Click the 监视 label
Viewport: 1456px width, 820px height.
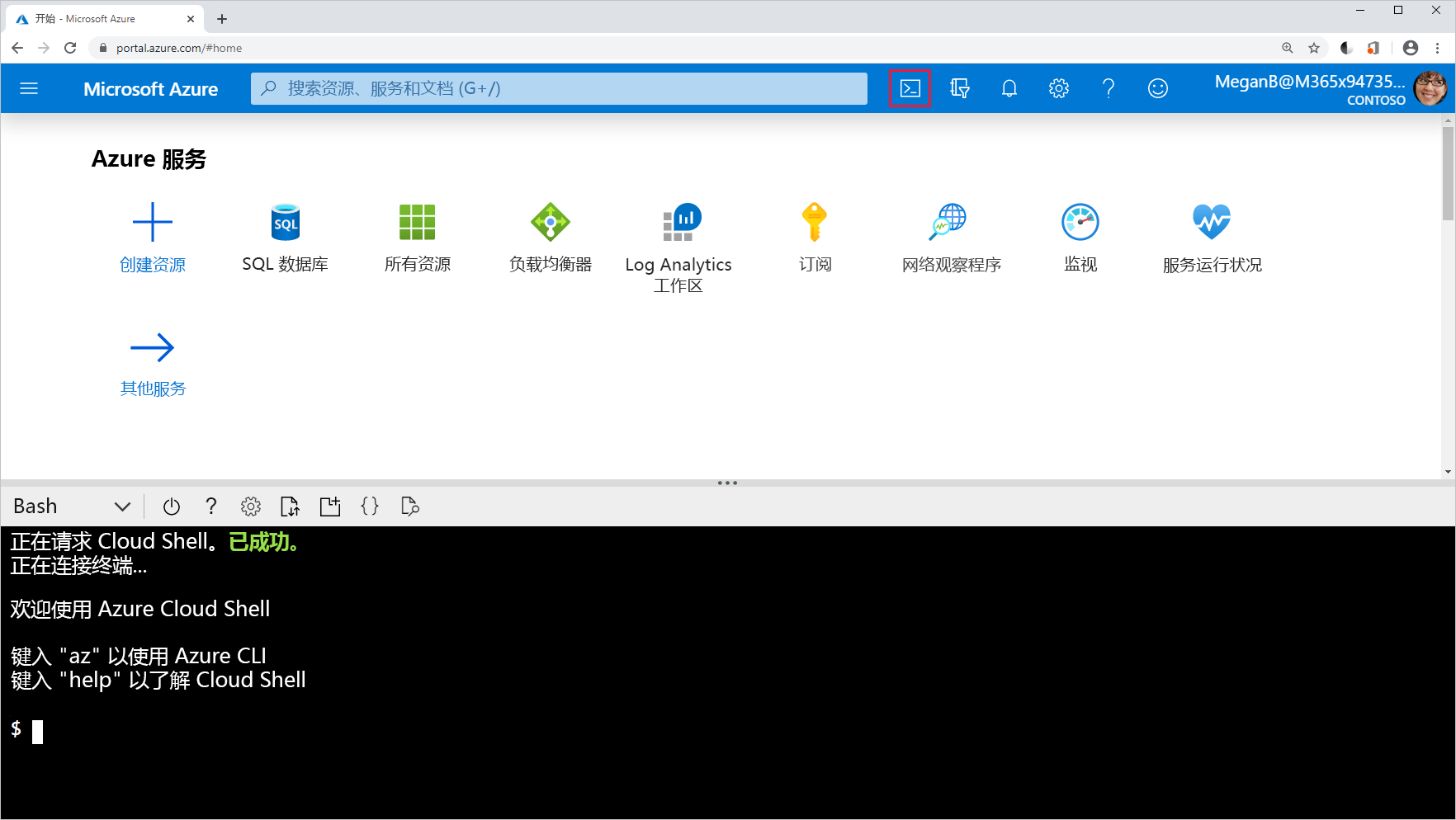(1080, 265)
